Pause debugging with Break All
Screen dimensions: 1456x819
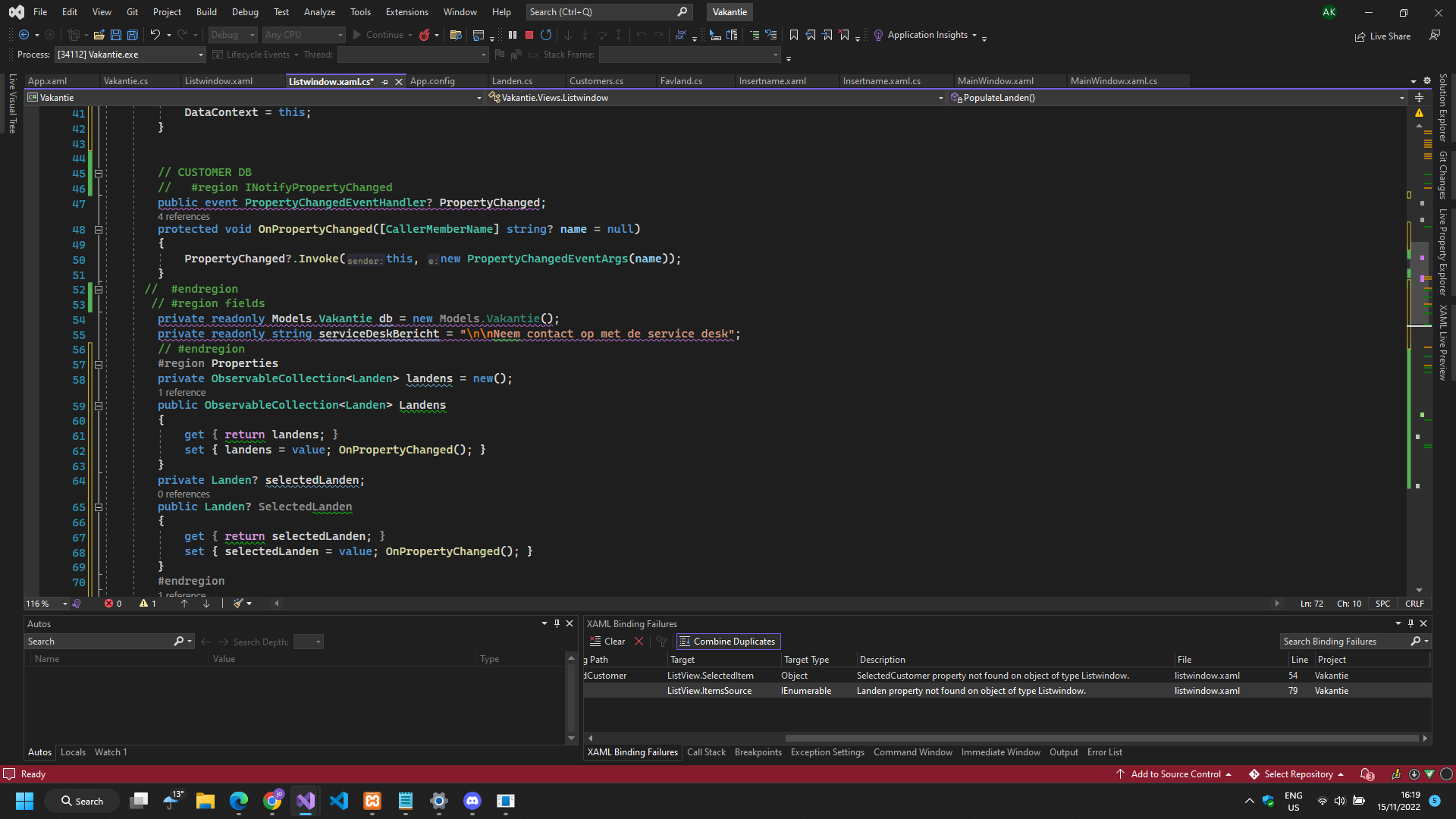click(513, 35)
